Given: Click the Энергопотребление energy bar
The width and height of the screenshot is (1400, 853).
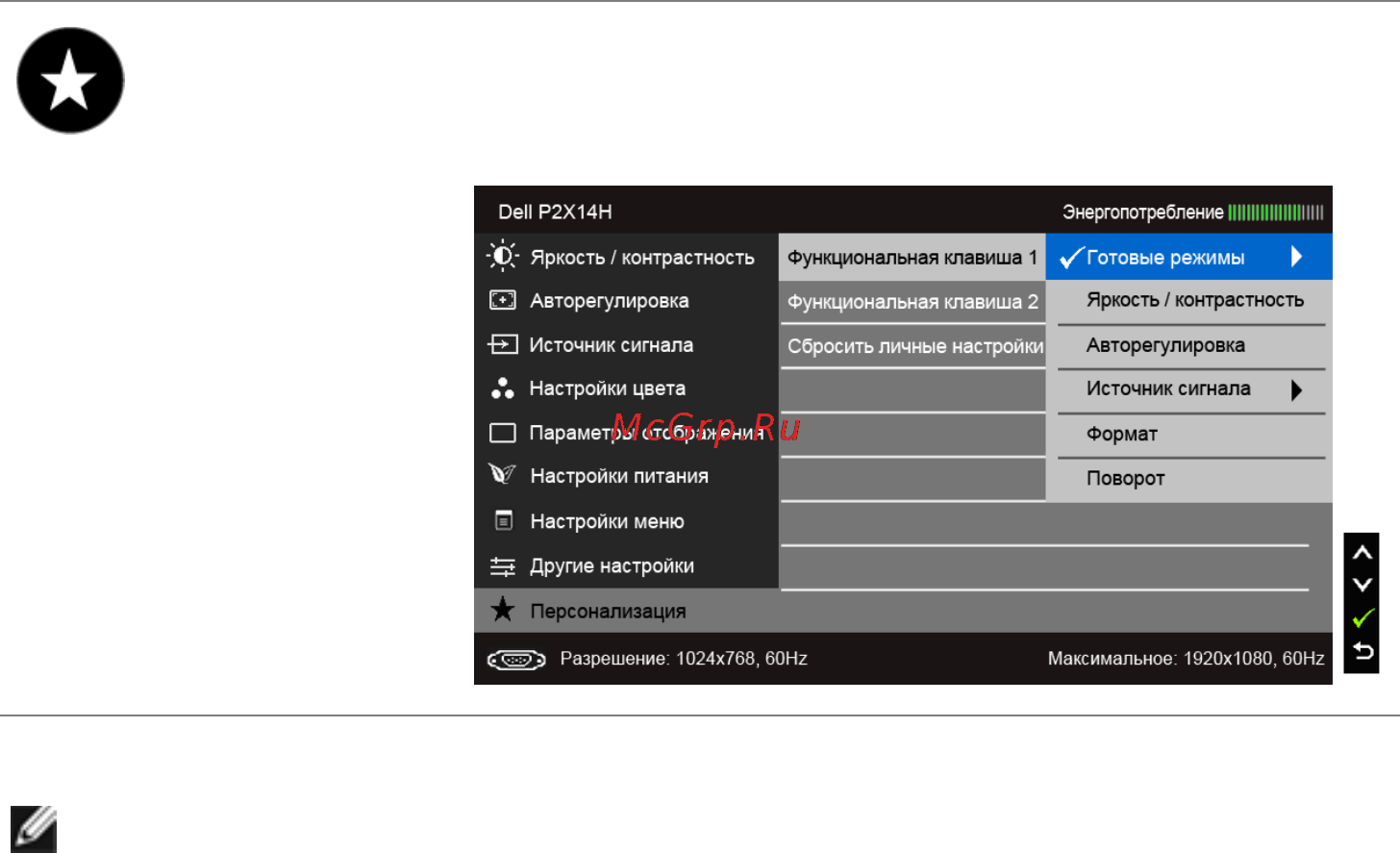Looking at the screenshot, I should point(1276,213).
